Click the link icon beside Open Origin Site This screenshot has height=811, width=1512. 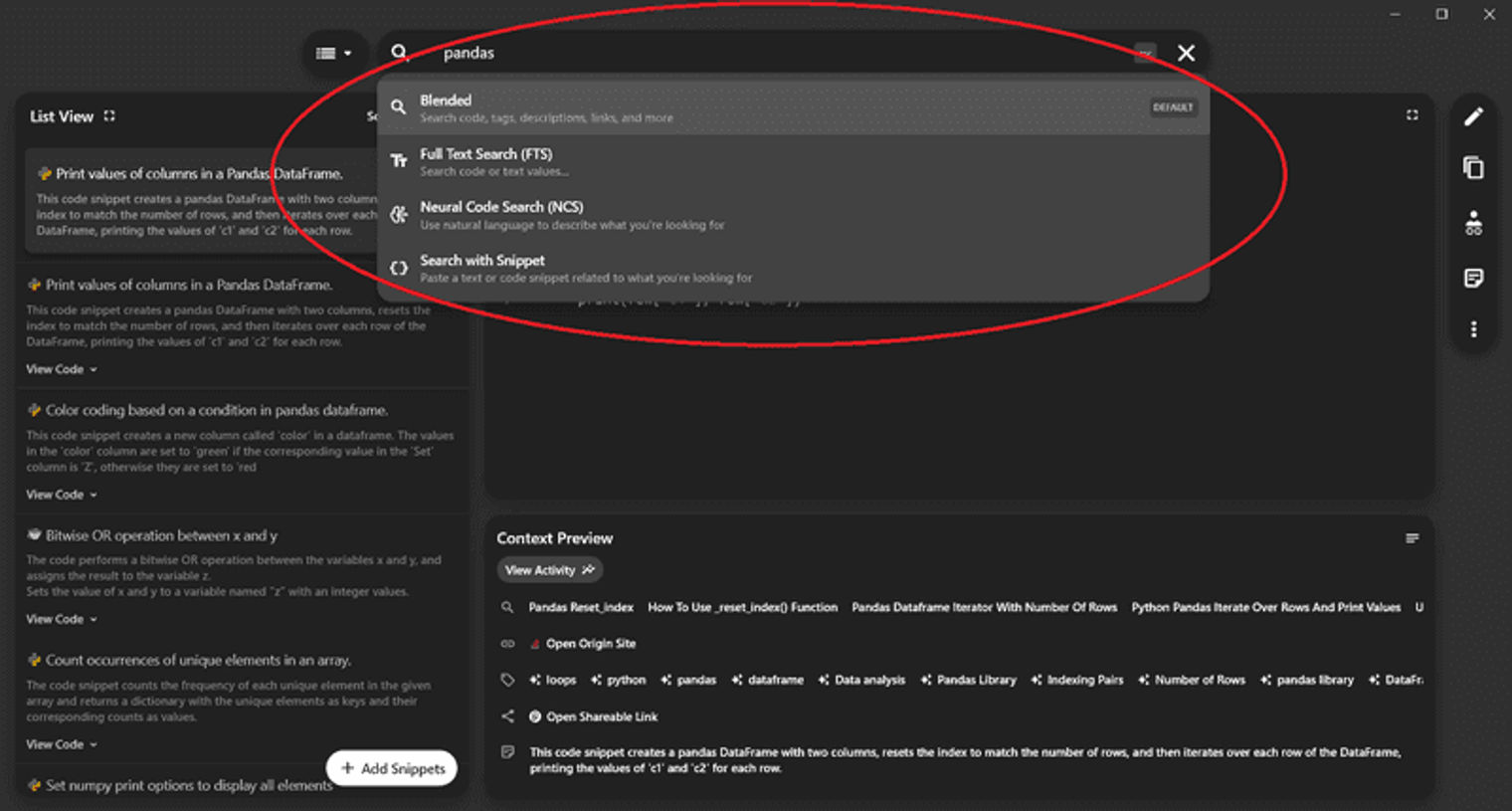point(507,644)
